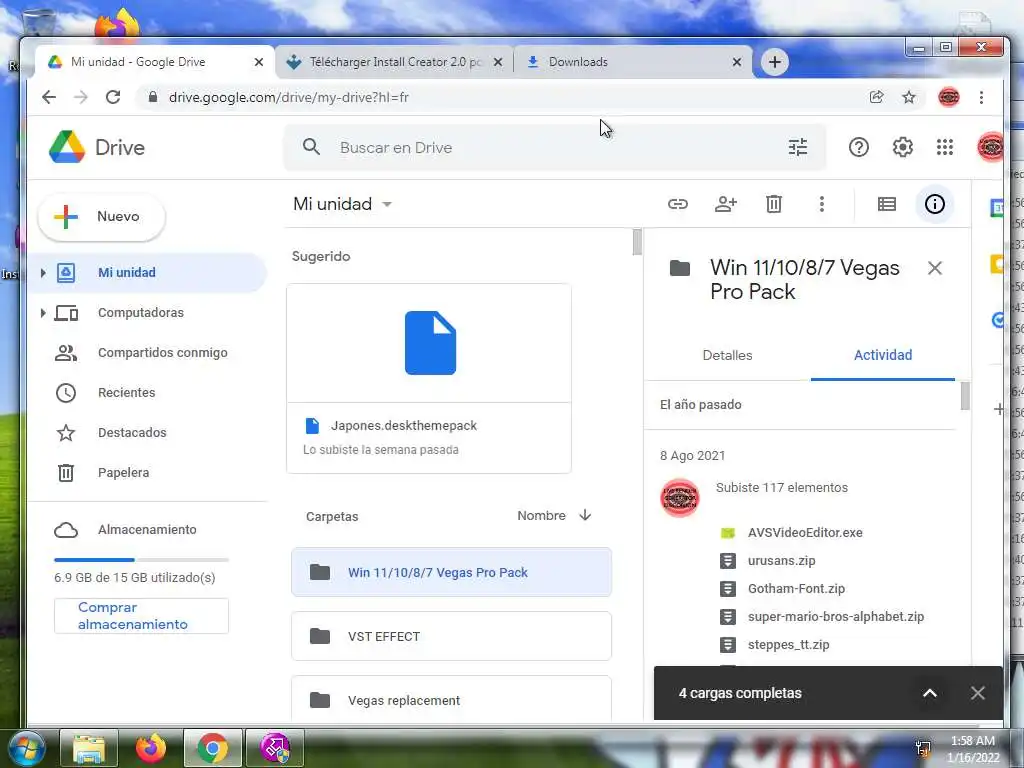Reload the page in Chrome
Screen dimensions: 1024x768
(113, 97)
